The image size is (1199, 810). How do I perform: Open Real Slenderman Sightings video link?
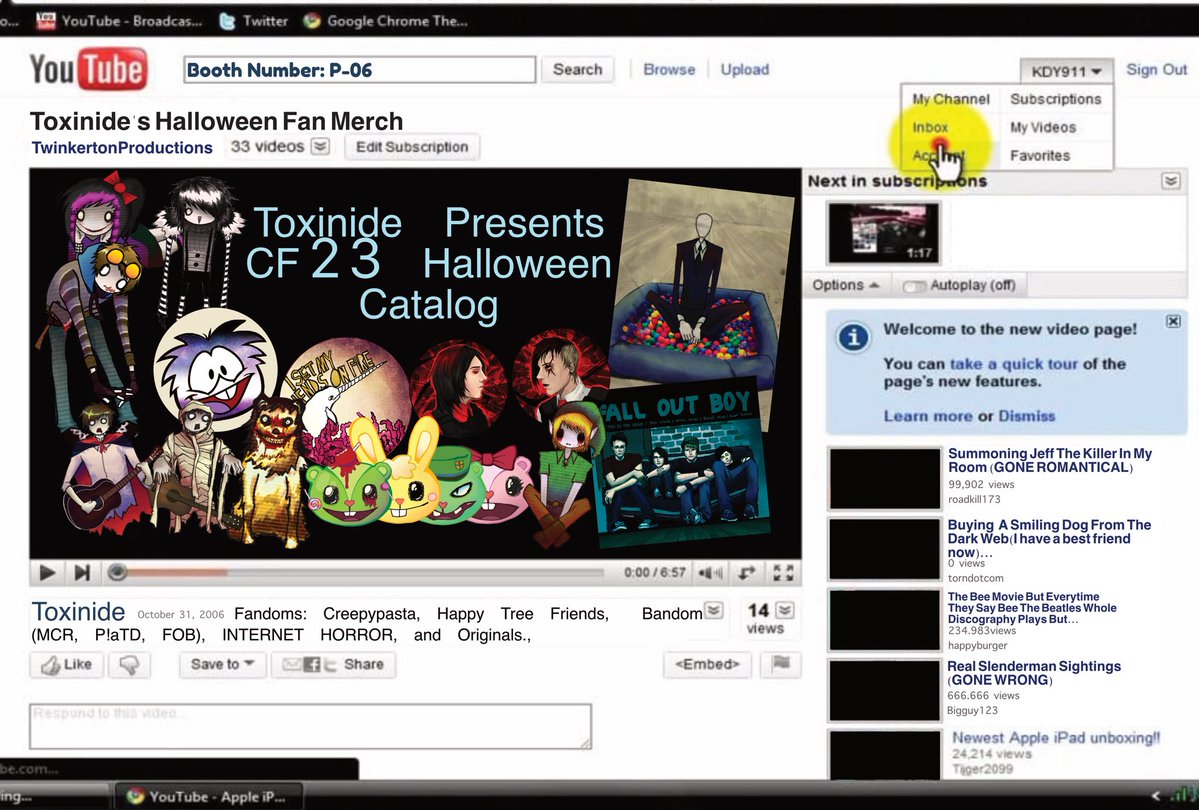click(x=1034, y=673)
